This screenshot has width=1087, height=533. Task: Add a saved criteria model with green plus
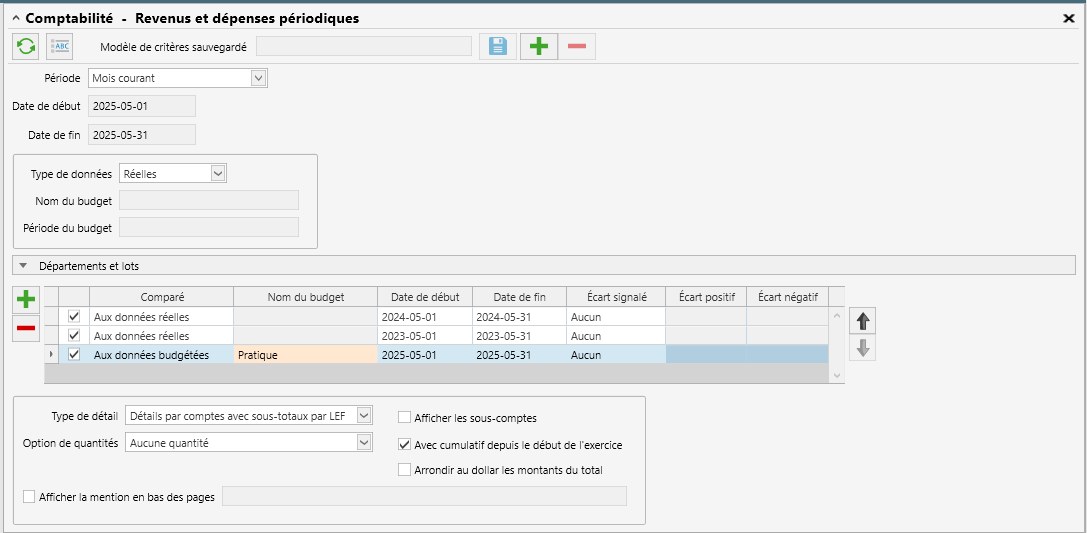coord(539,46)
